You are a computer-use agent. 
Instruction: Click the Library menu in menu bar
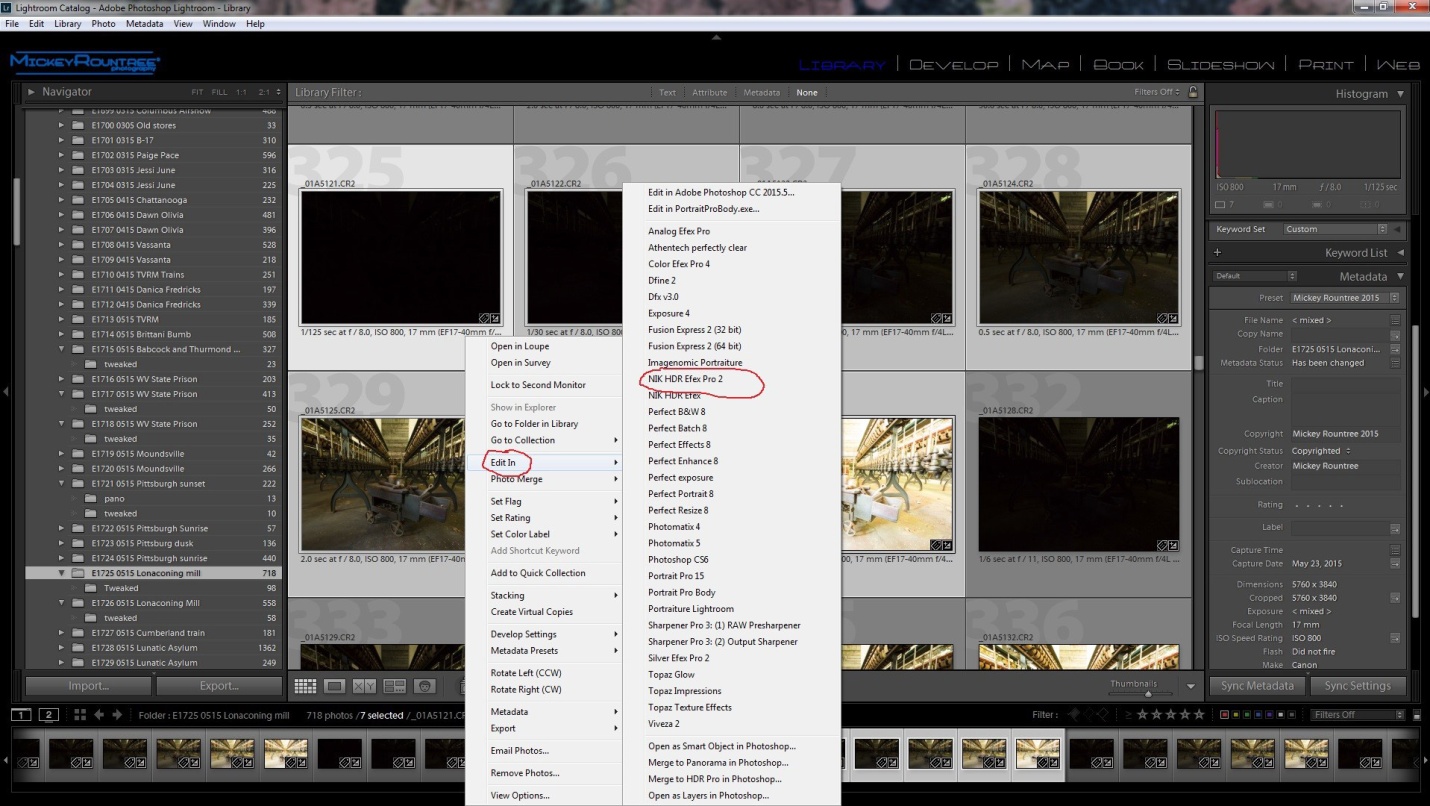pyautogui.click(x=68, y=23)
